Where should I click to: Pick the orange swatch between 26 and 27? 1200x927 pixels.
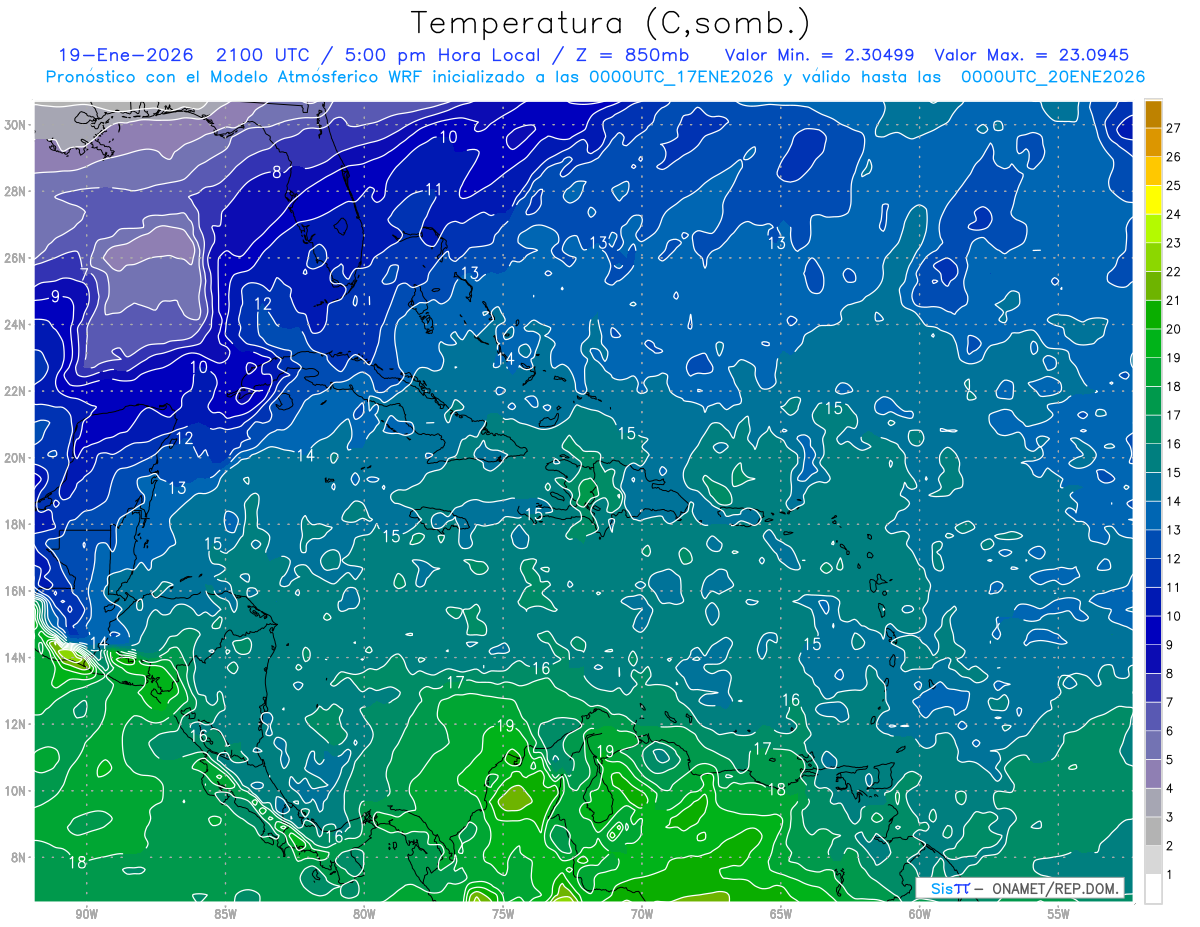tap(1153, 142)
